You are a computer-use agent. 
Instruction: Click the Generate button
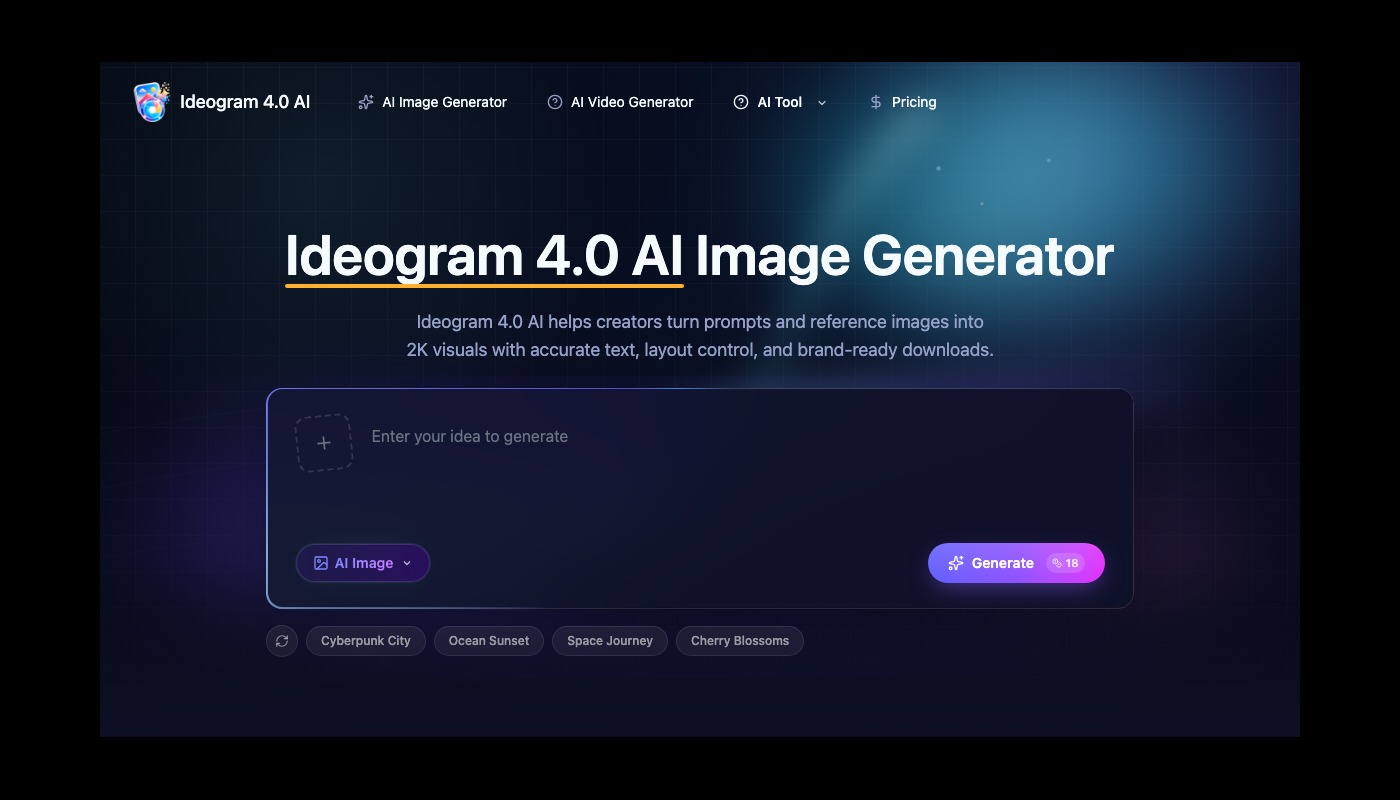click(x=1016, y=563)
